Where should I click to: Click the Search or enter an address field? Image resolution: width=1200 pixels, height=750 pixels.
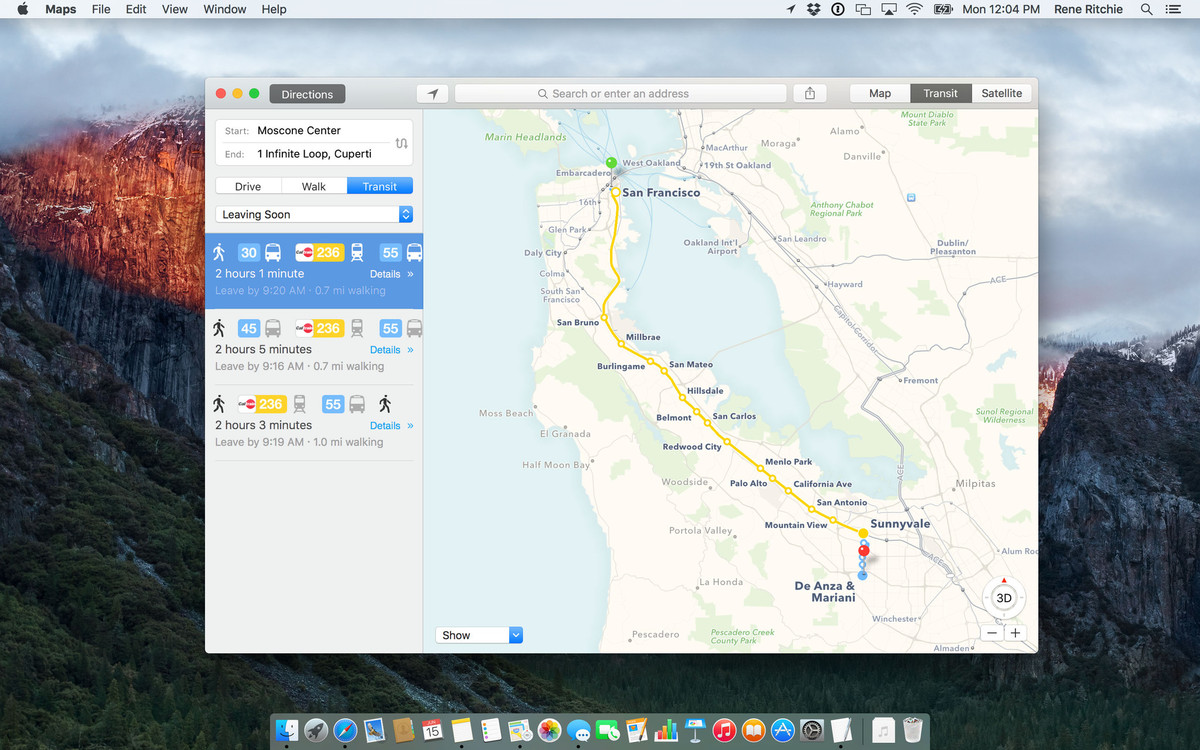(620, 93)
